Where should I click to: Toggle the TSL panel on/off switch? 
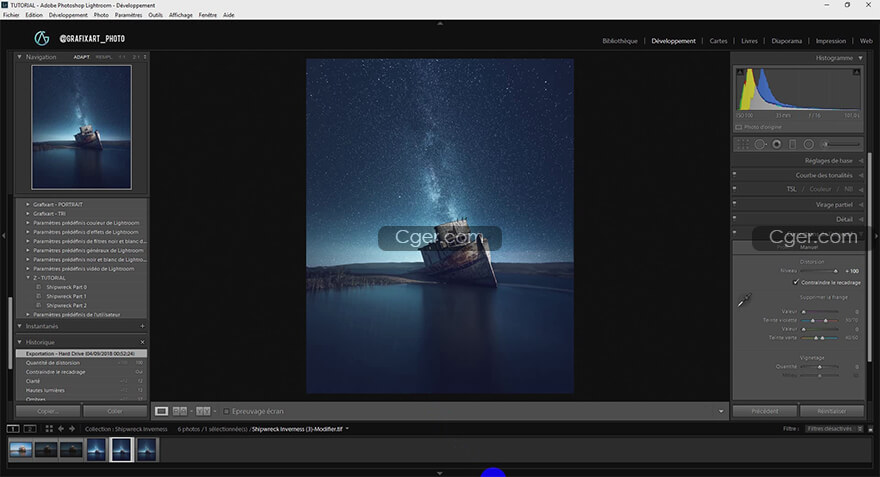pyautogui.click(x=735, y=189)
